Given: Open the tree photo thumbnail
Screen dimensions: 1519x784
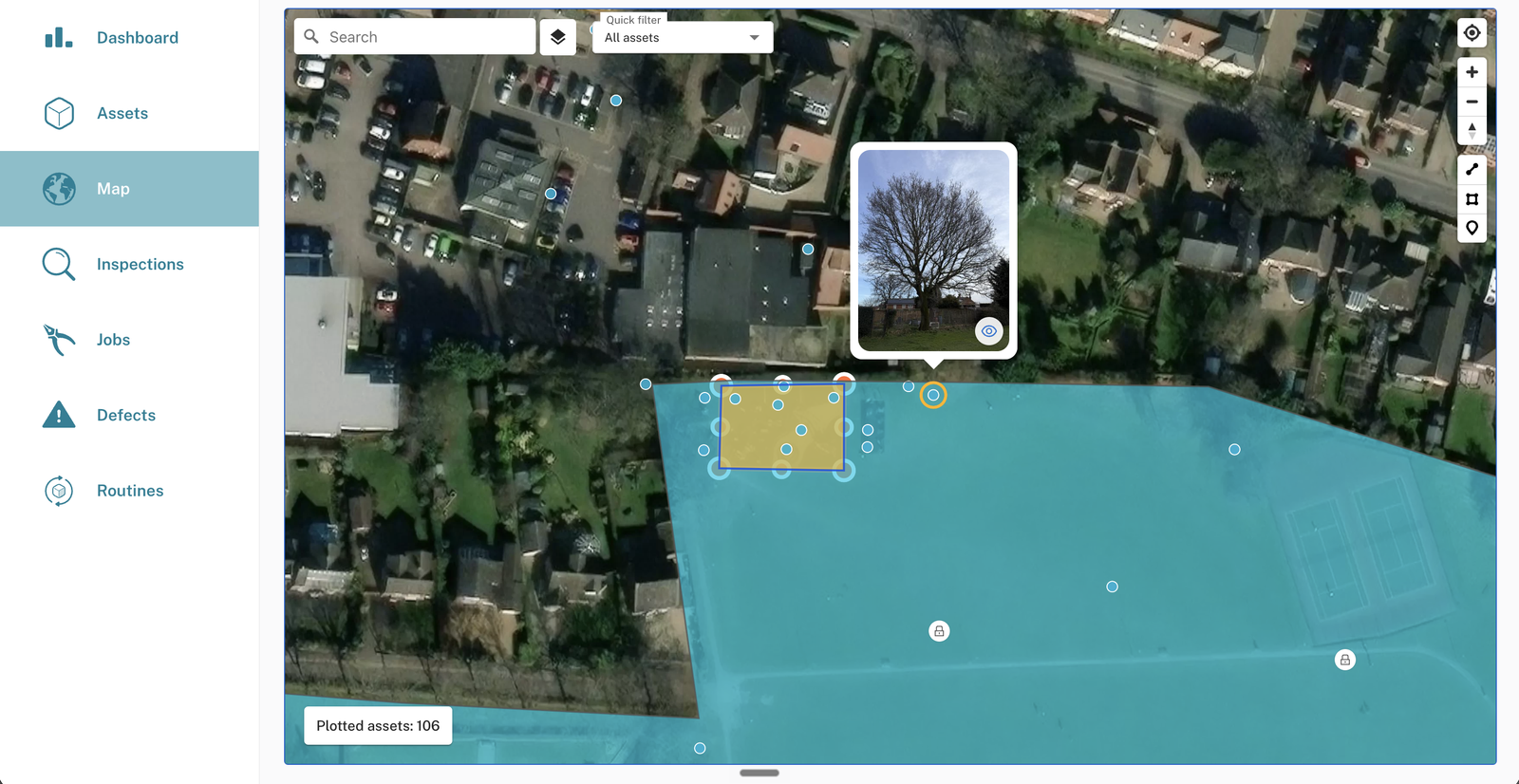Looking at the screenshot, I should tap(933, 251).
